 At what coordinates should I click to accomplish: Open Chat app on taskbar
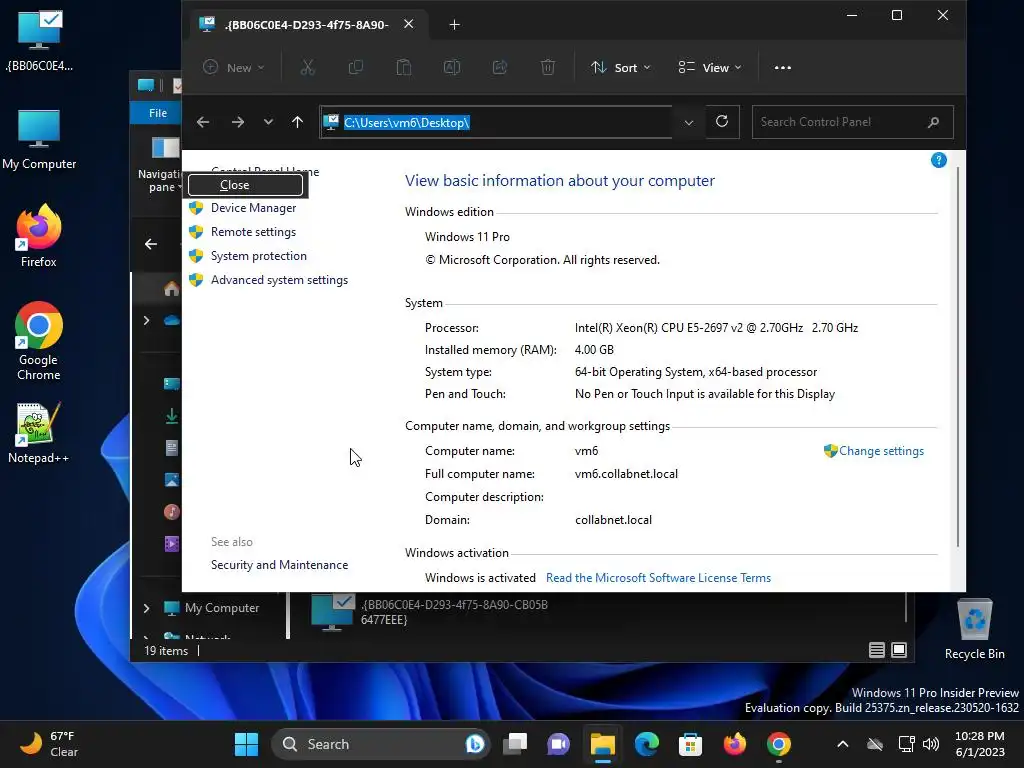coord(559,744)
